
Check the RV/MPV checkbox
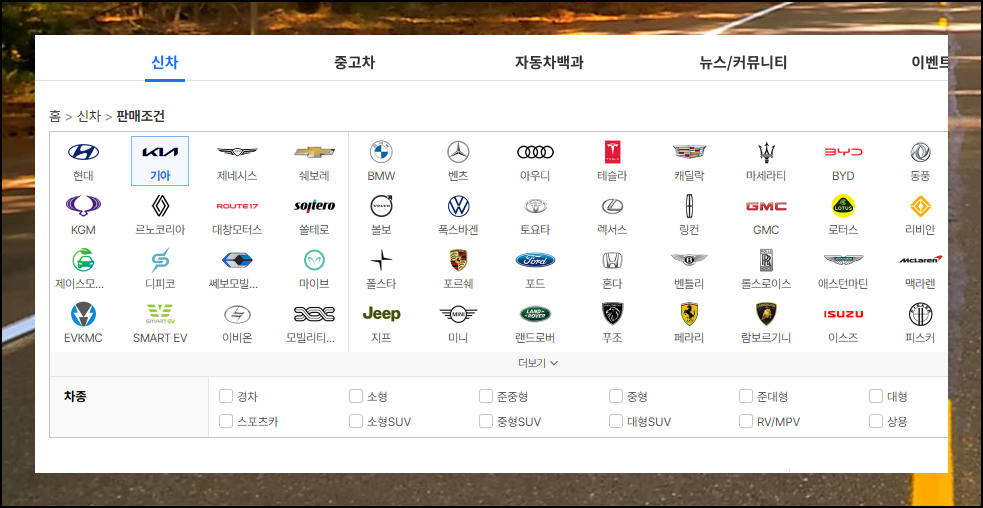pos(745,421)
